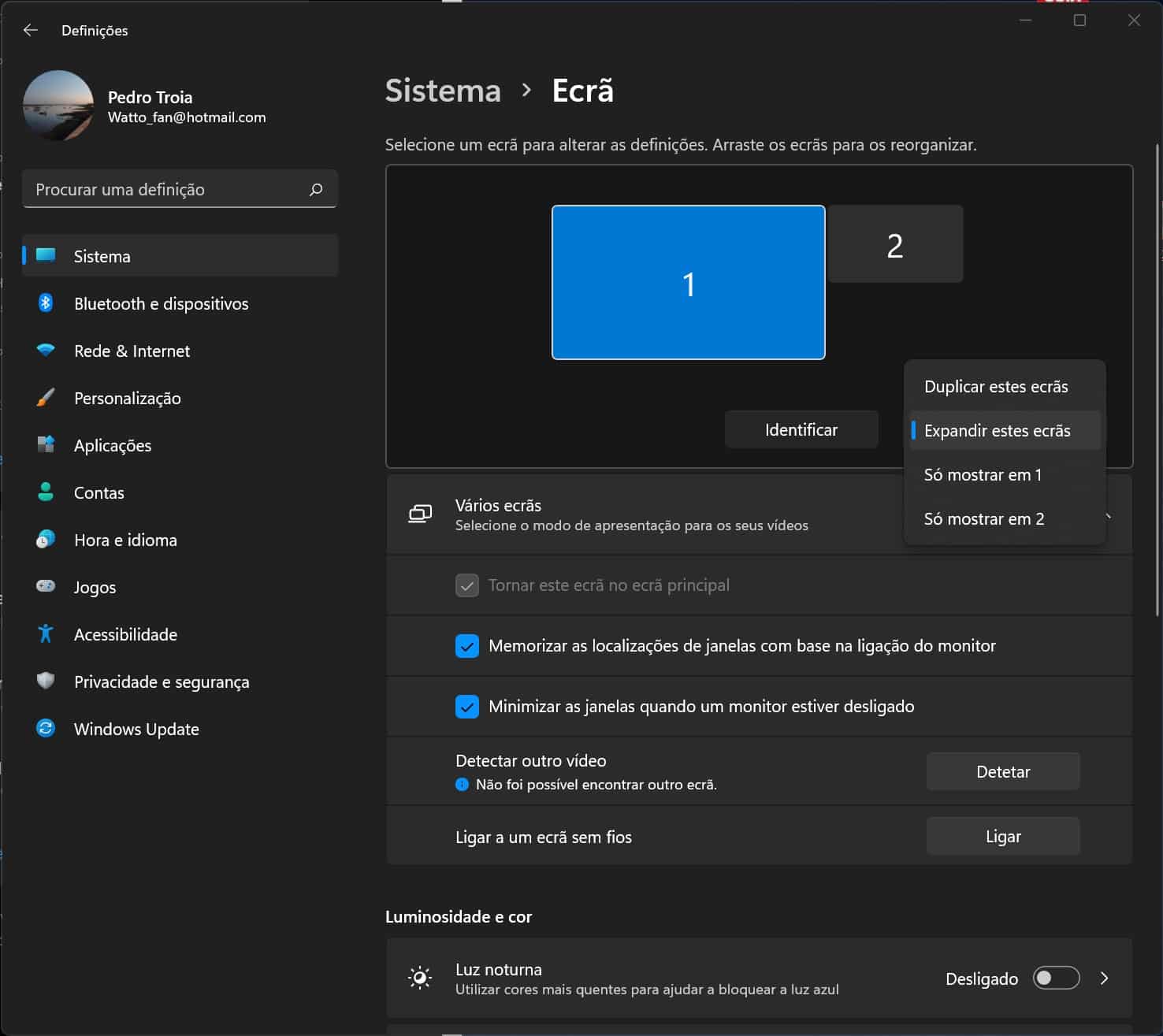Open Luz noturna settings chevron
Screen dimensions: 1163x1036
(x=1105, y=978)
